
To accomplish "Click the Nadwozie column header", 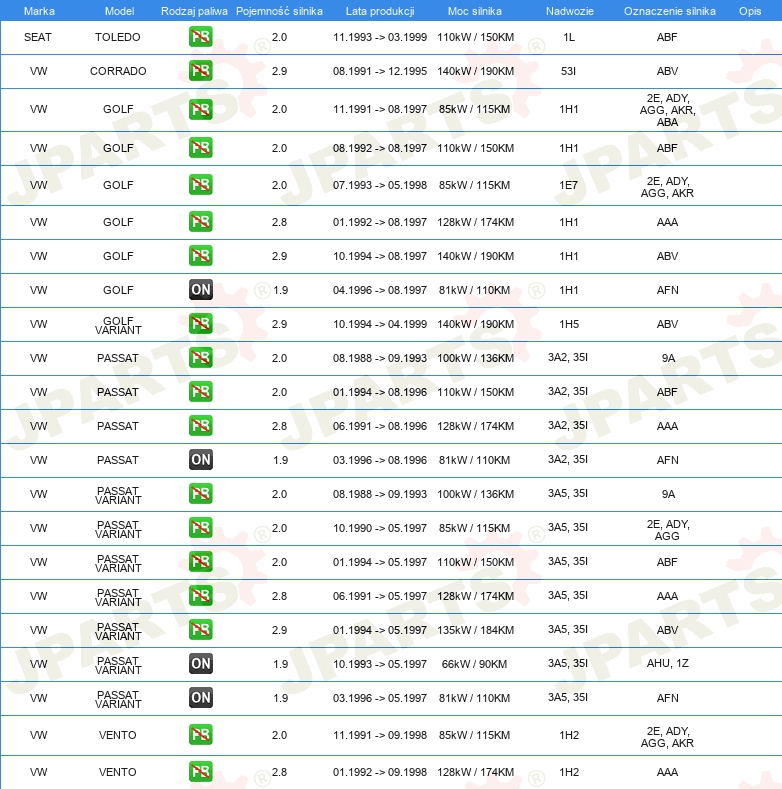I will pos(570,11).
